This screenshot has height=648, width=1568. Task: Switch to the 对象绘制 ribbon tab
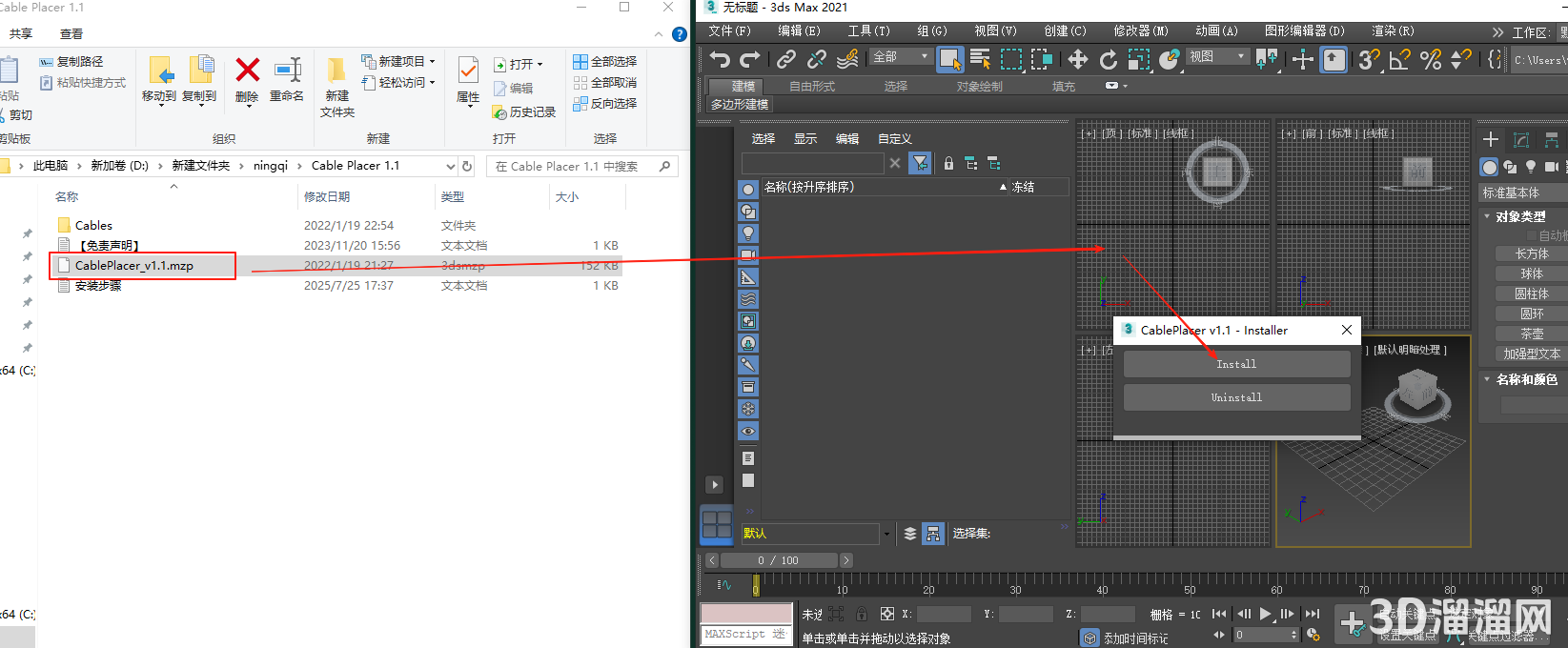click(979, 87)
